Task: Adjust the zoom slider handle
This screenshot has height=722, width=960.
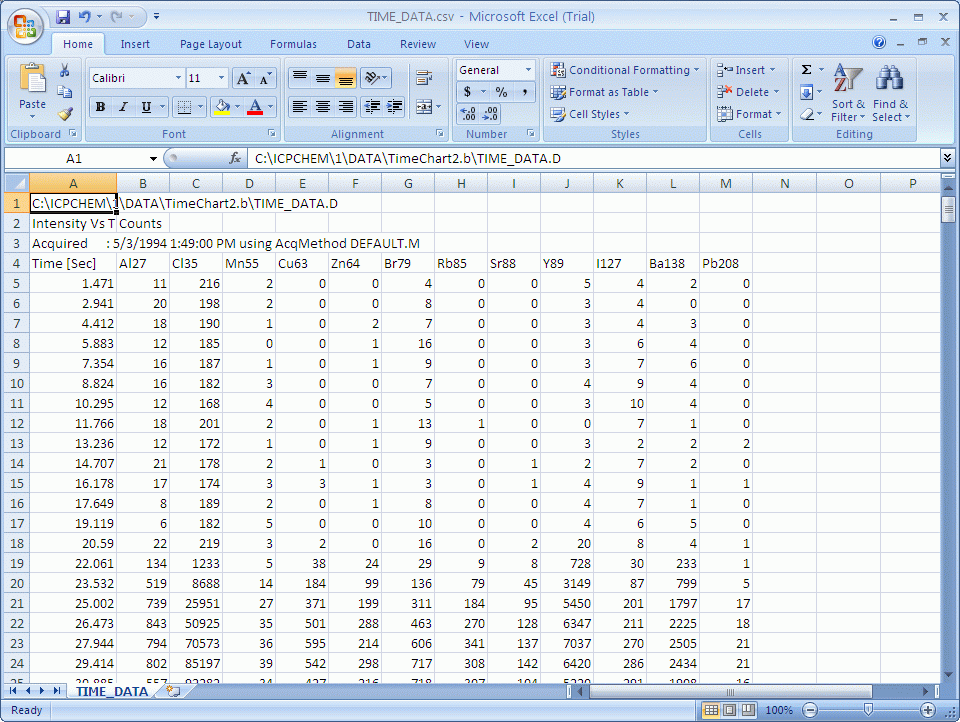Action: [x=868, y=710]
